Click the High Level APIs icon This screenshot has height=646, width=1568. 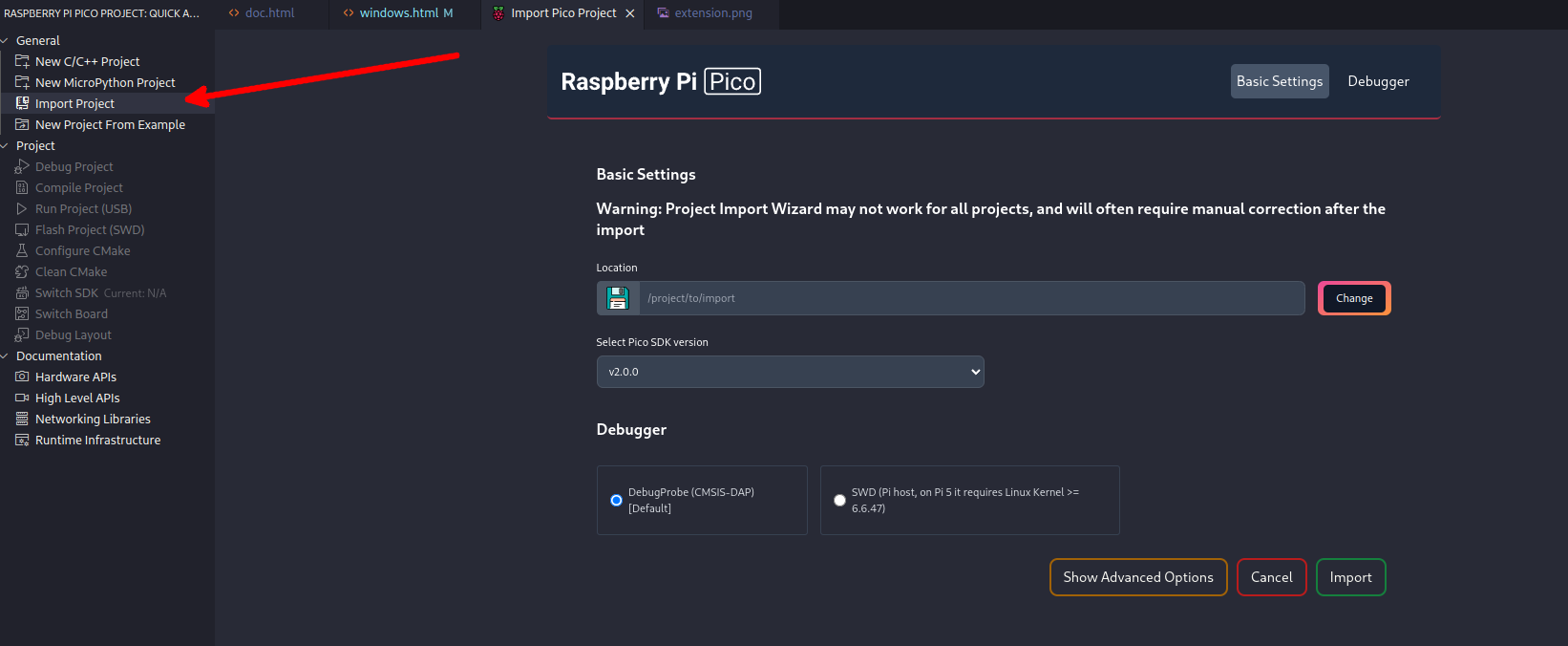click(x=22, y=398)
